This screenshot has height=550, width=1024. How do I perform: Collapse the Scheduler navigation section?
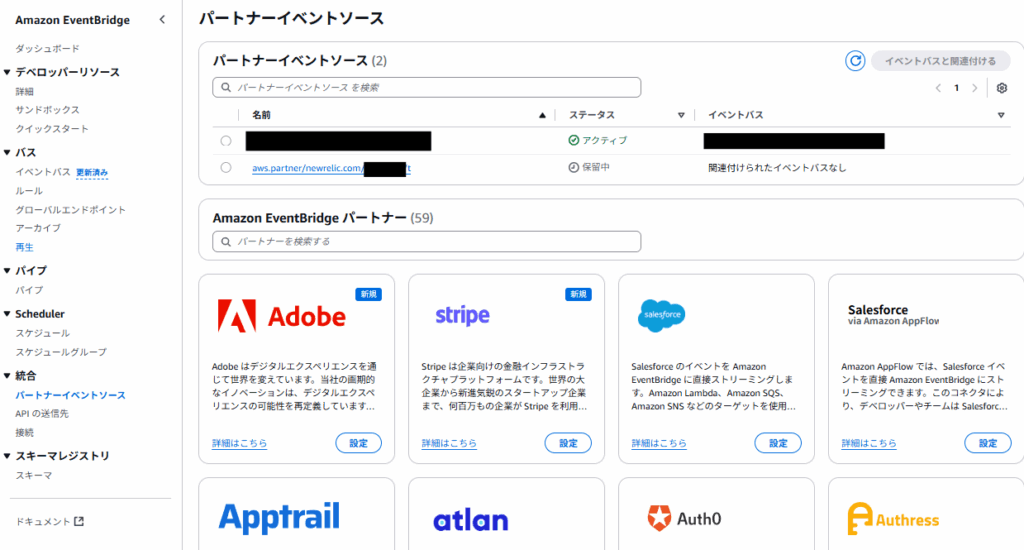[7, 314]
